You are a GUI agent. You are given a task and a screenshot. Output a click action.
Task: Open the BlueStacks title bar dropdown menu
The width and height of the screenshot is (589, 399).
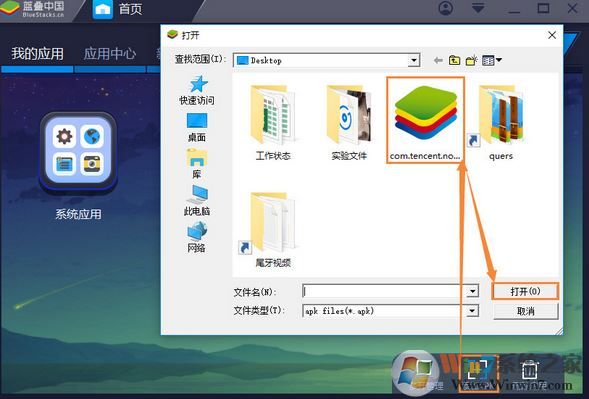pyautogui.click(x=477, y=8)
